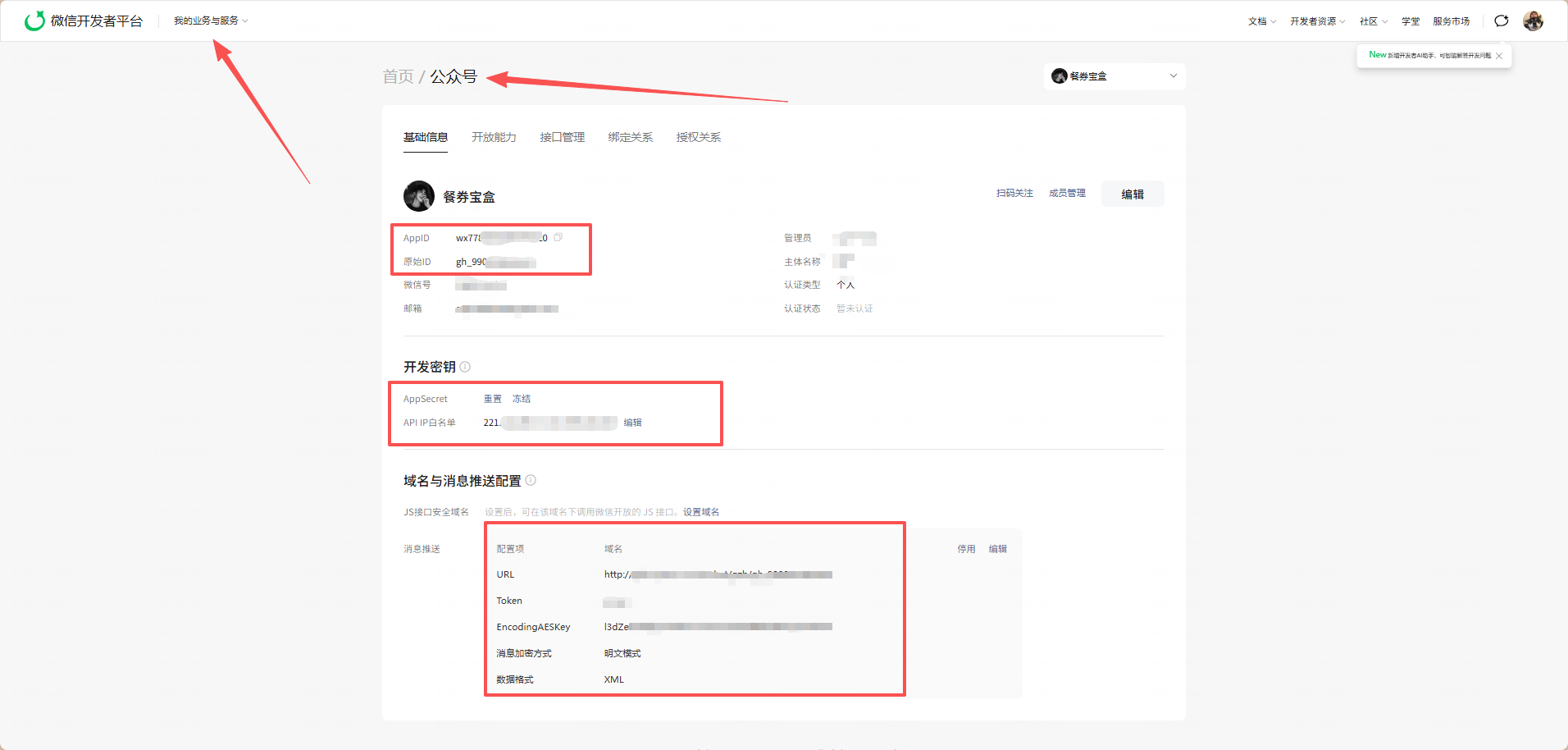1568x750 pixels.
Task: Click 停用 to disable message push
Action: [967, 548]
